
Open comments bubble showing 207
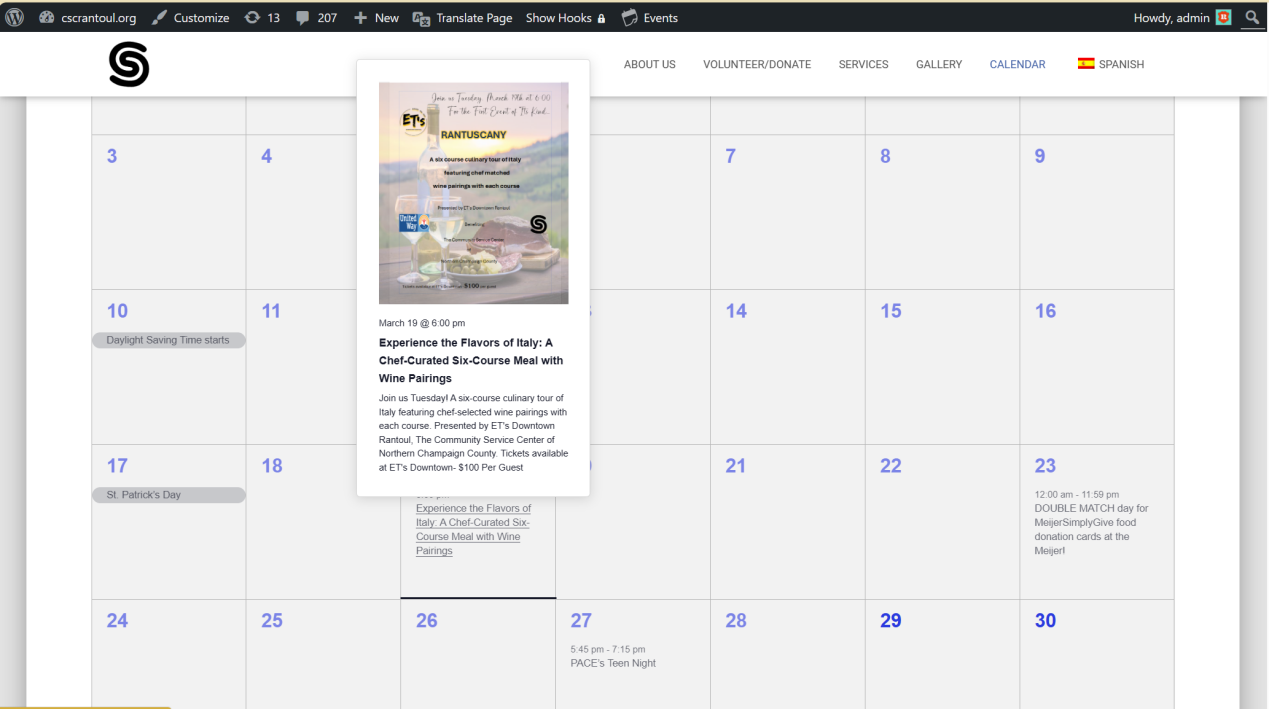coord(316,18)
